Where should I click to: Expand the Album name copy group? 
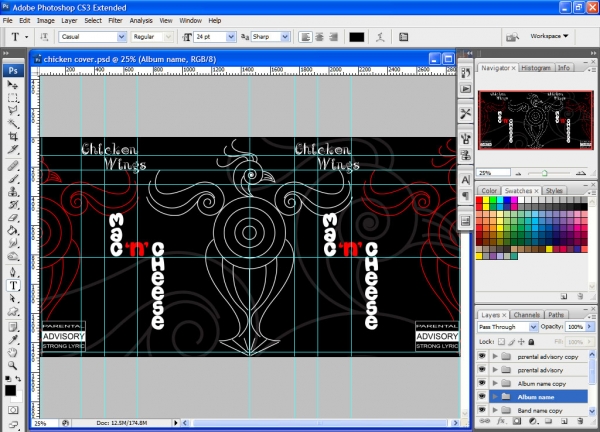coord(495,383)
